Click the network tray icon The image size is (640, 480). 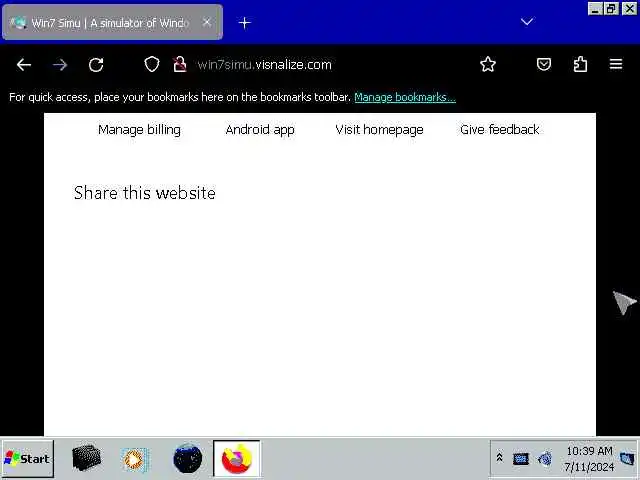(545, 459)
